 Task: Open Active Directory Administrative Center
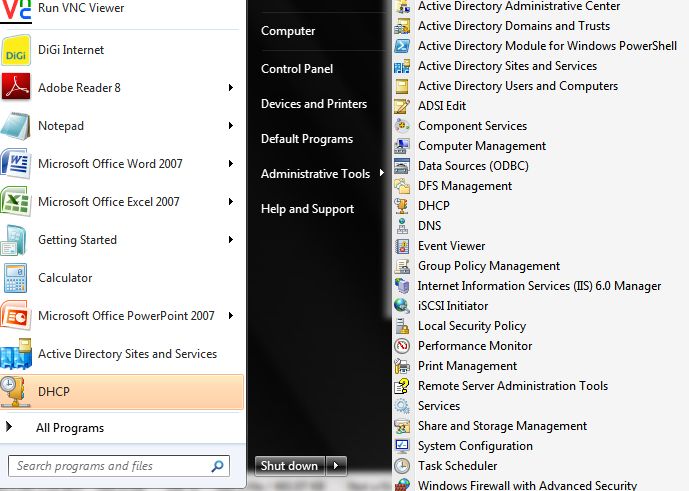(519, 6)
